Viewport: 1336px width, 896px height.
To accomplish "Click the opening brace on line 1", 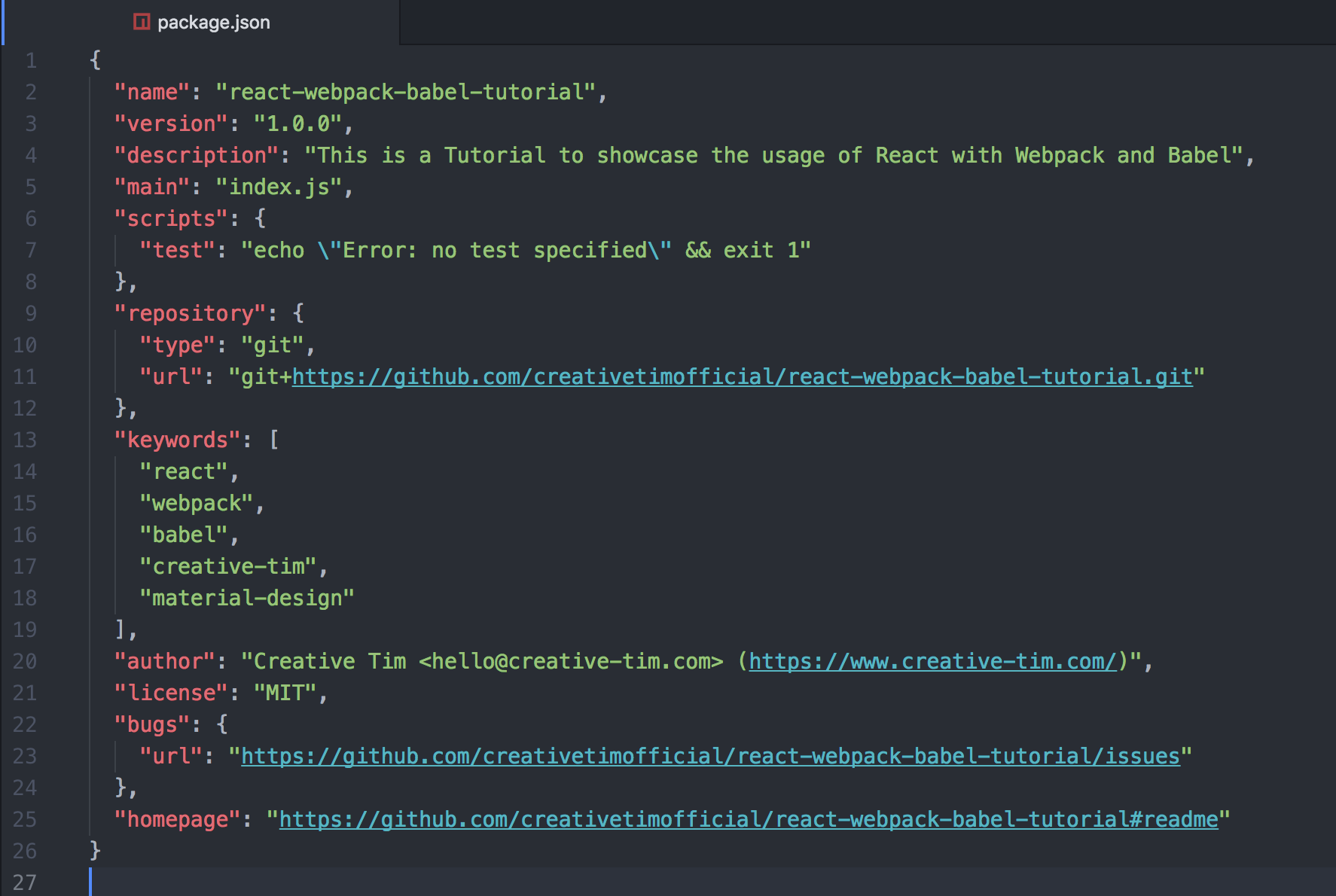I will (95, 60).
